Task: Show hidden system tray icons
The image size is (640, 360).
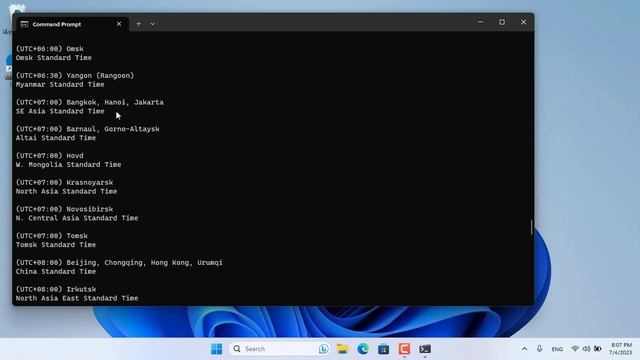Action: point(524,349)
